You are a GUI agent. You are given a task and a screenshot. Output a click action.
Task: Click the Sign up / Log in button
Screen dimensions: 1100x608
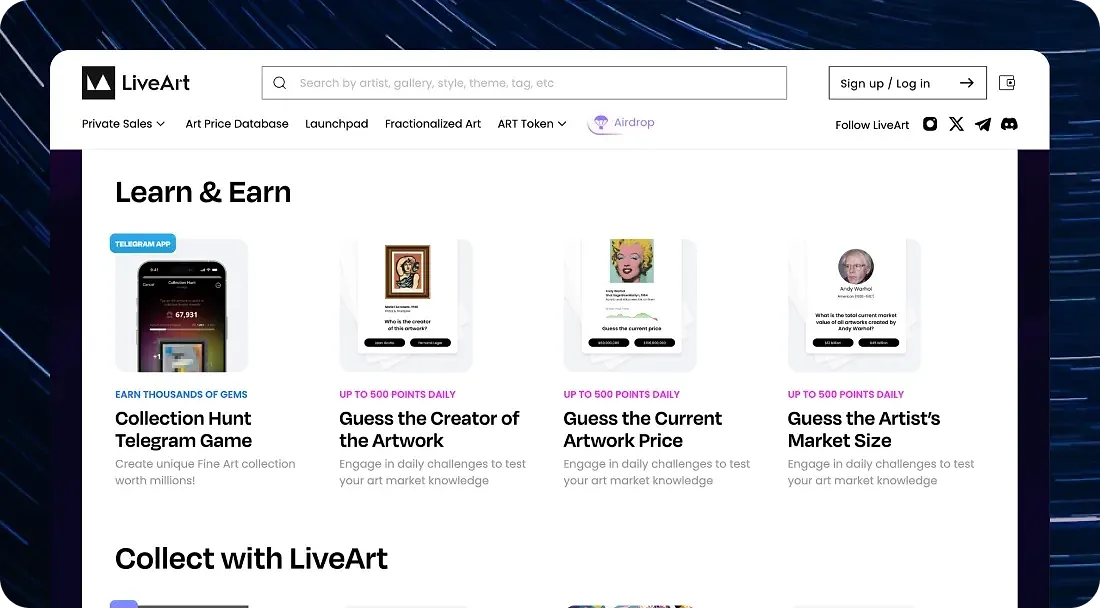[x=907, y=83]
